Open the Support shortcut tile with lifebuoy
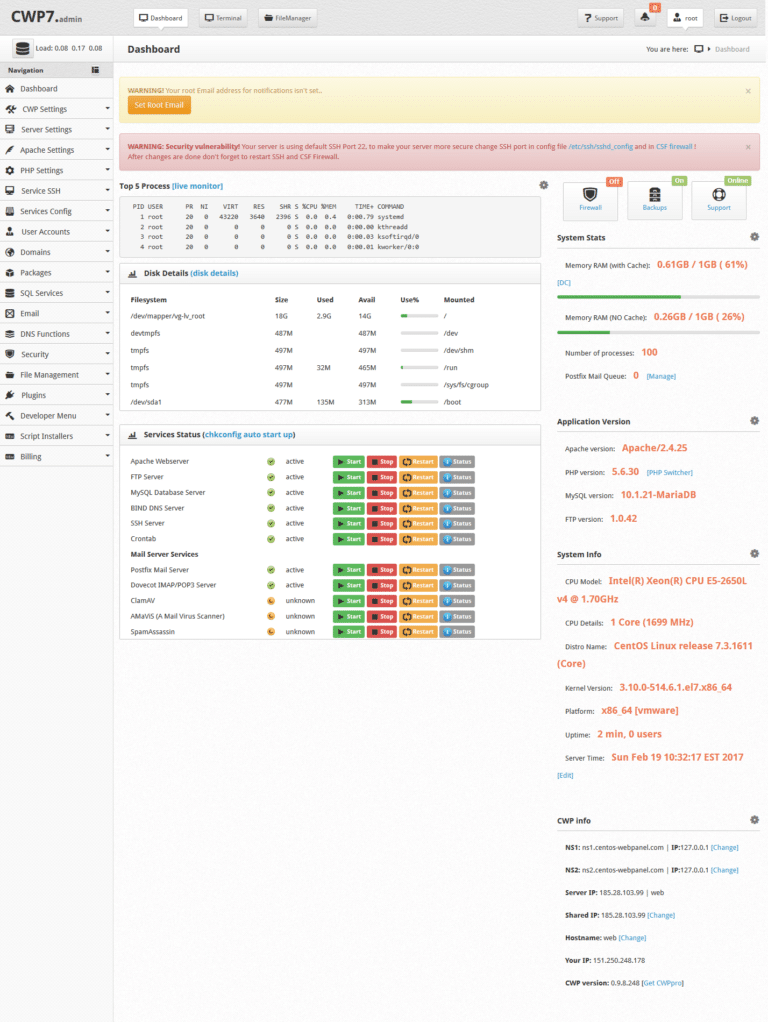This screenshot has width=768, height=1022. pos(718,199)
